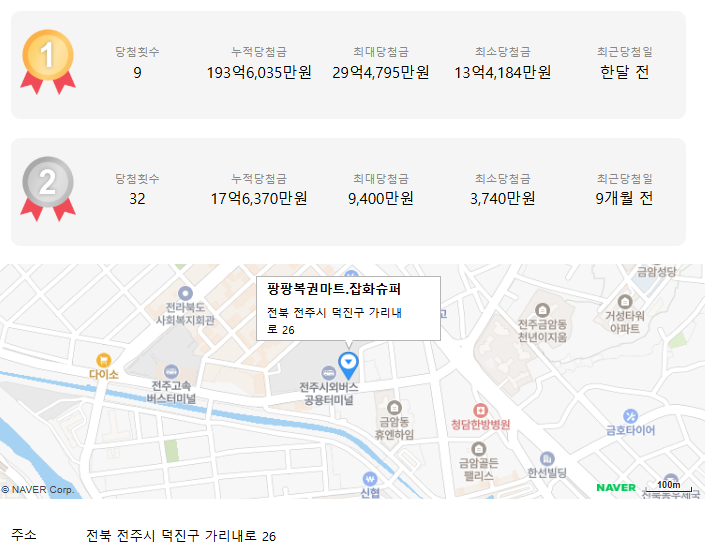Click the 금암동 휴엔하임 apartment icon
Viewport: 712px width, 553px height.
(394, 408)
